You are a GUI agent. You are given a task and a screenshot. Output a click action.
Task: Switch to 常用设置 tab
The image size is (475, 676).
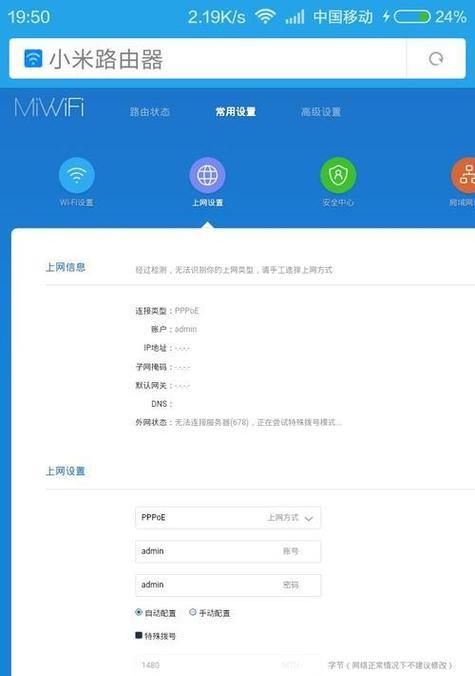[235, 112]
